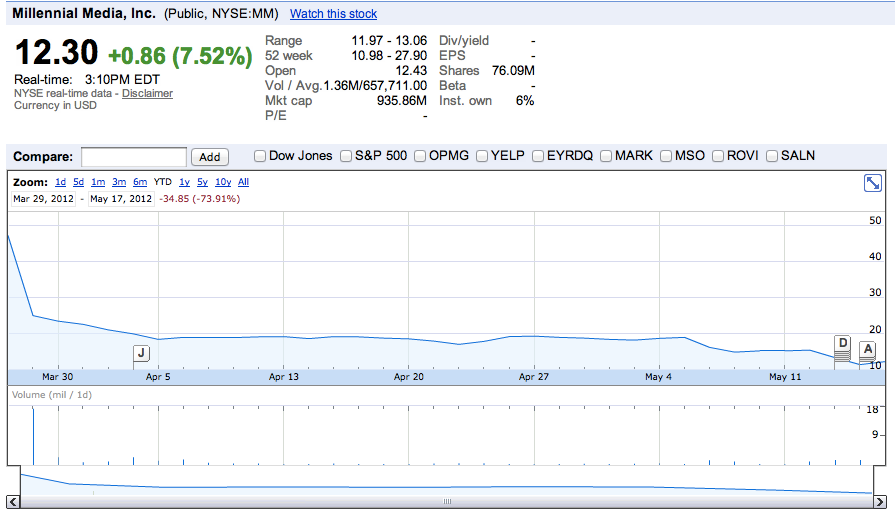Click the left scroll arrow below chart
The height and width of the screenshot is (514, 895).
[x=13, y=502]
